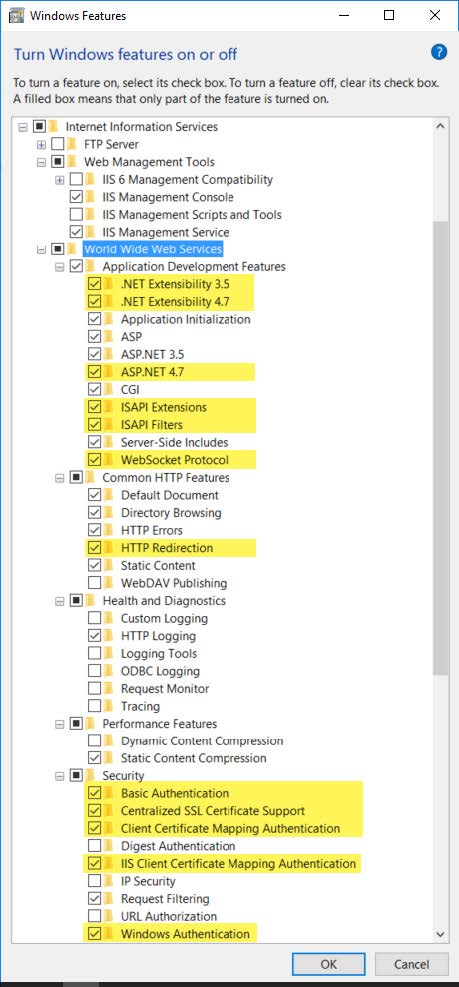Viewport: 459px width, 987px height.
Task: Click folder icon next to WebSocket Protocol
Action: [x=110, y=460]
